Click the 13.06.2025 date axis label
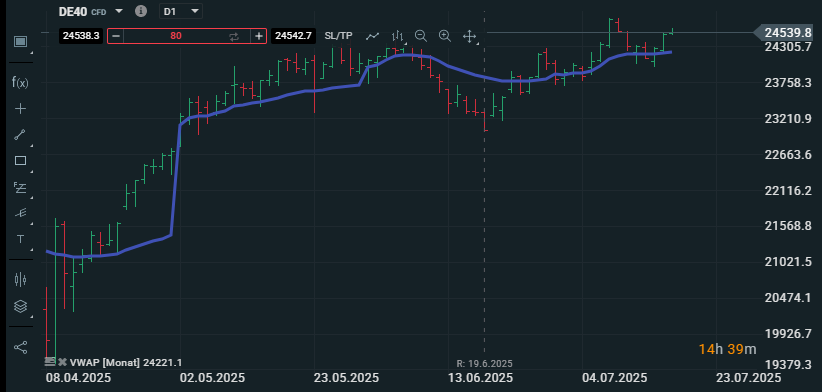 [x=480, y=377]
